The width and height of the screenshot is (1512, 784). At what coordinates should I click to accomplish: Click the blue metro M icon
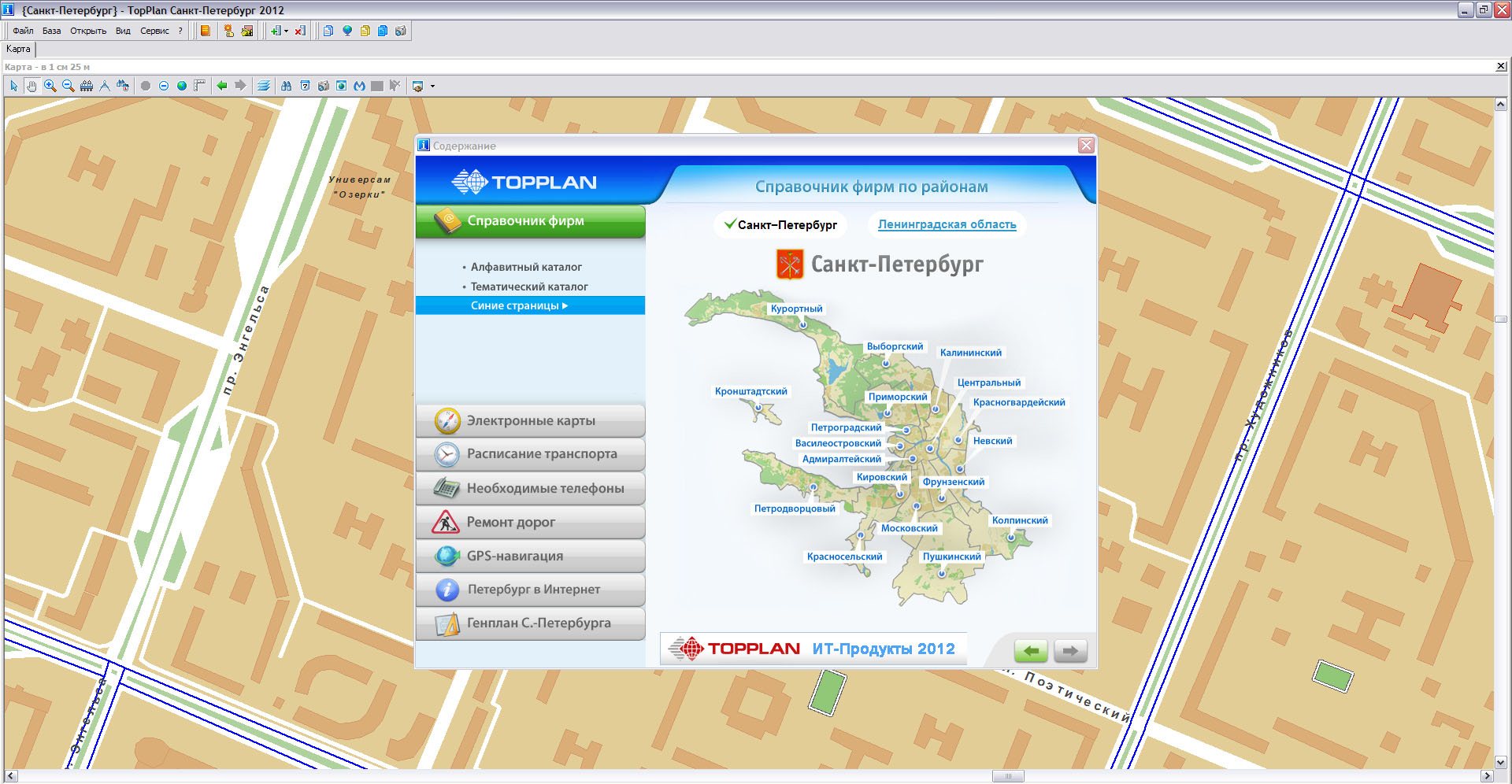pyautogui.click(x=359, y=86)
